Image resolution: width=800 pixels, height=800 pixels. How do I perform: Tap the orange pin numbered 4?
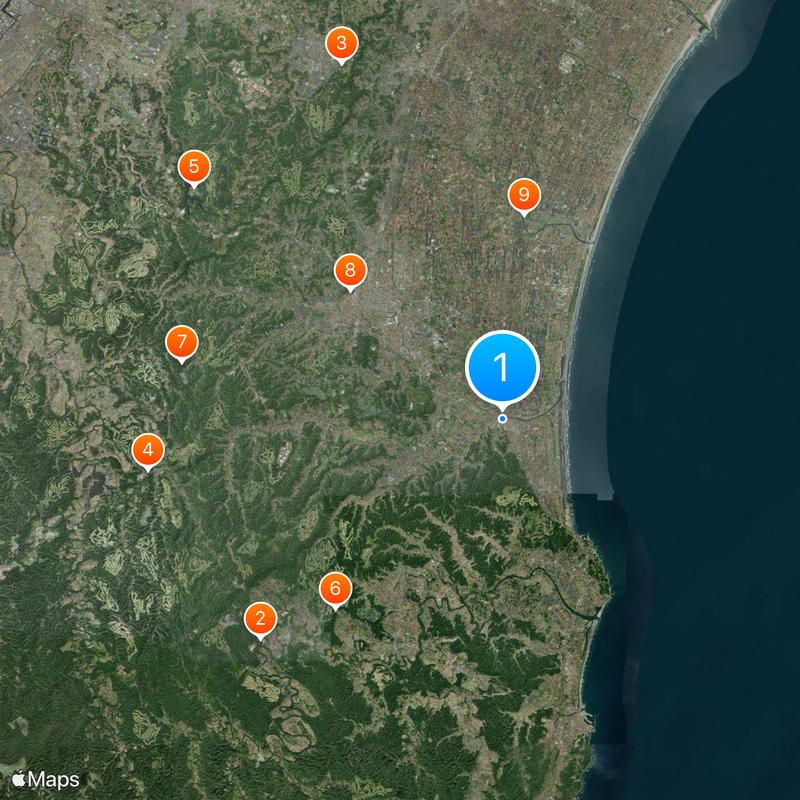pos(148,451)
